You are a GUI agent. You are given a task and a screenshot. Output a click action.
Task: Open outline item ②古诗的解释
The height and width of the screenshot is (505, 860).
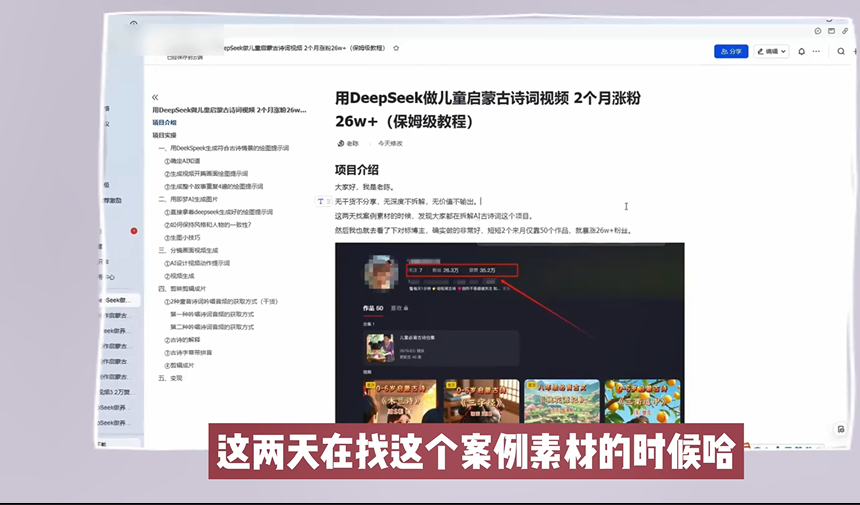click(182, 340)
